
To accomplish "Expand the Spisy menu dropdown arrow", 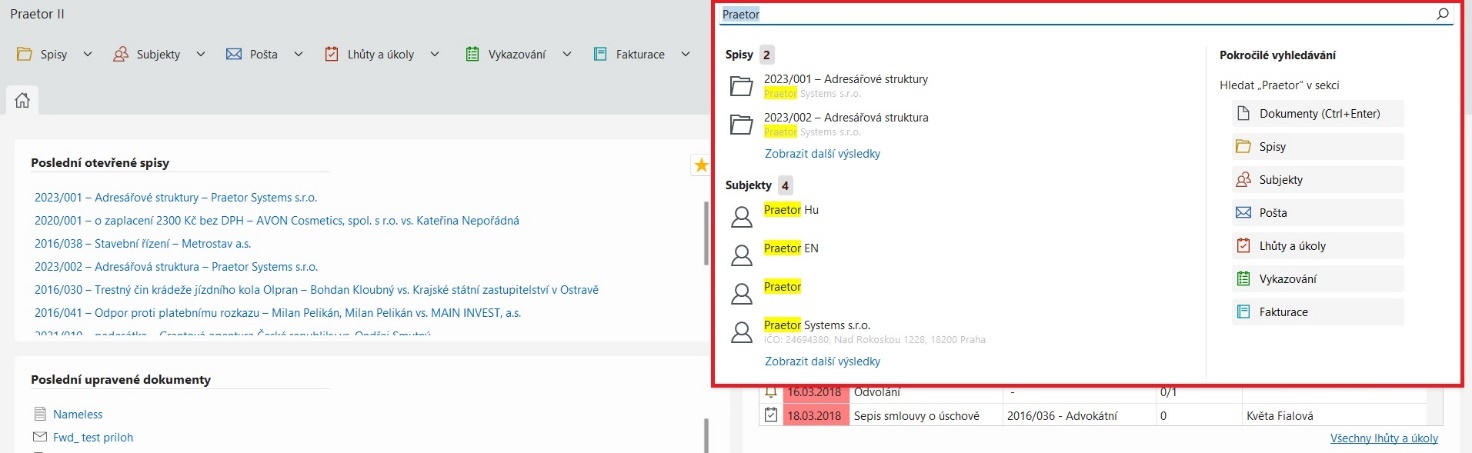I will tap(87, 54).
